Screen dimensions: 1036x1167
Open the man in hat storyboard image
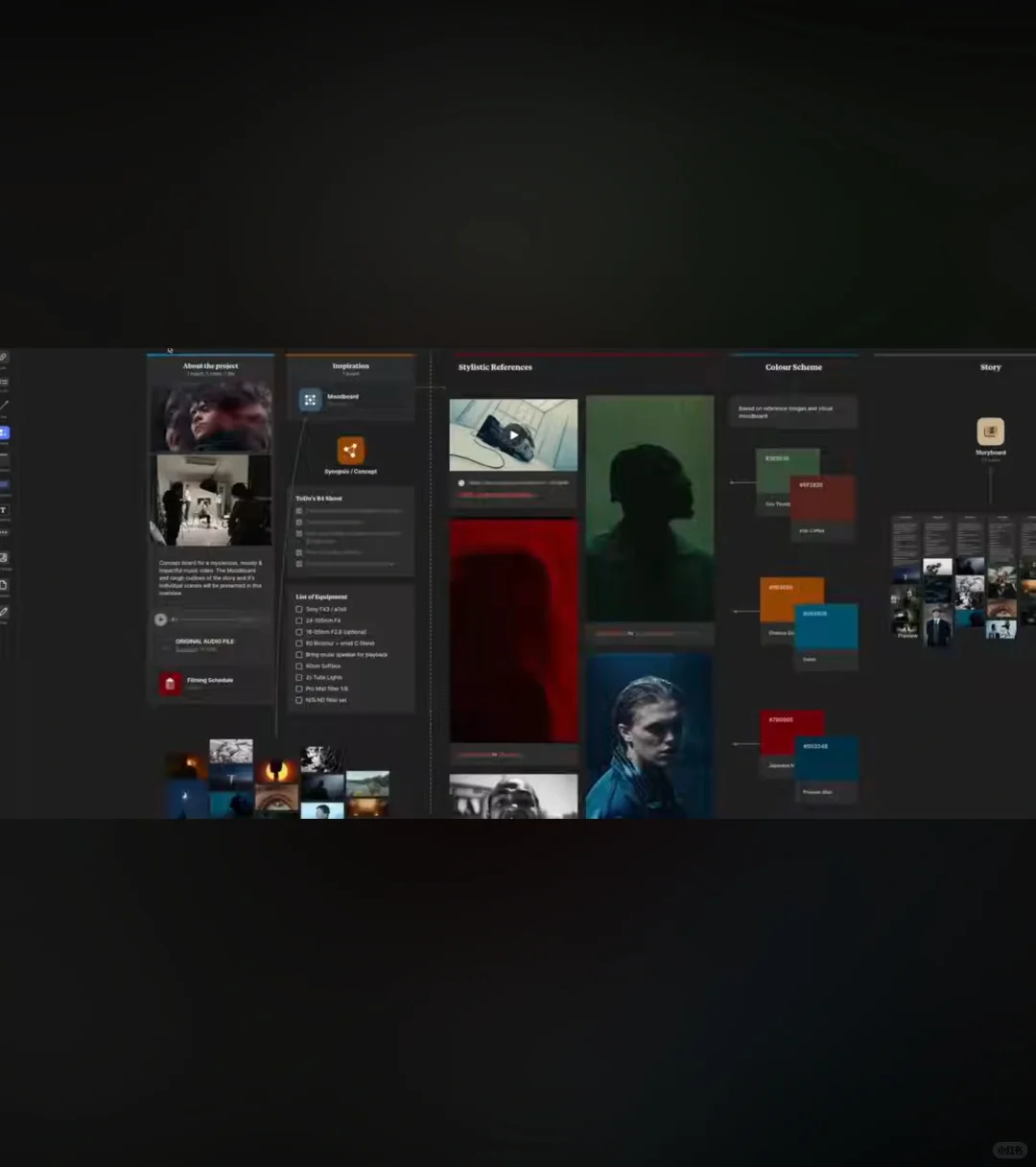click(937, 626)
